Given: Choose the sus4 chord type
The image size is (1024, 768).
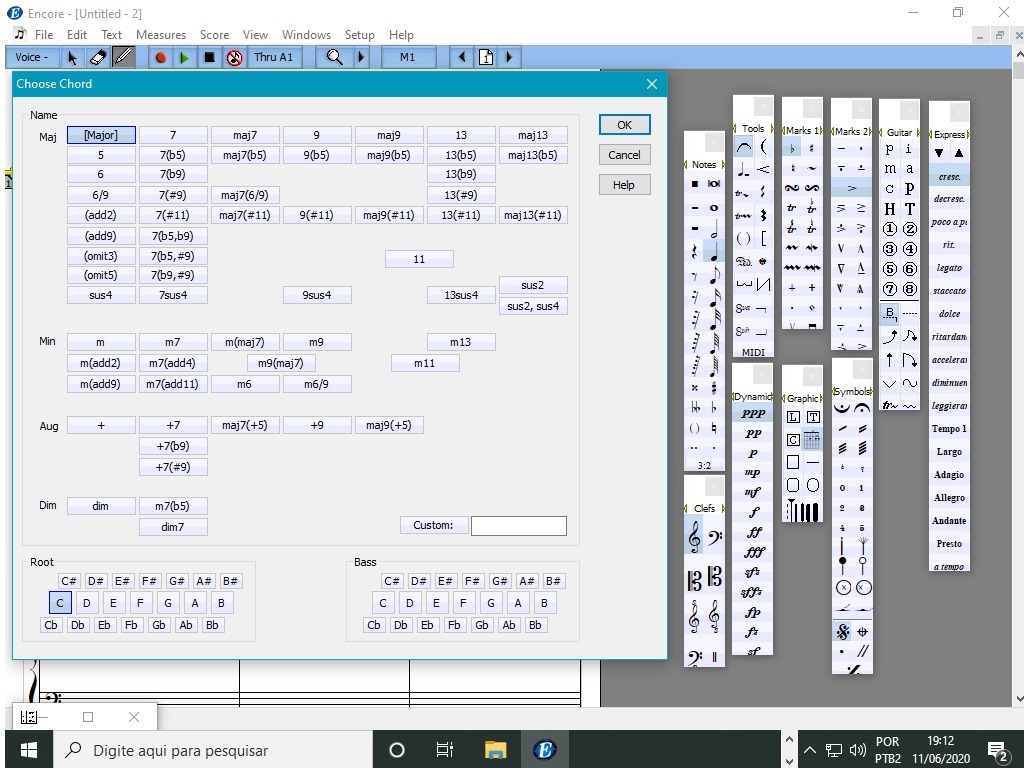Looking at the screenshot, I should 101,295.
